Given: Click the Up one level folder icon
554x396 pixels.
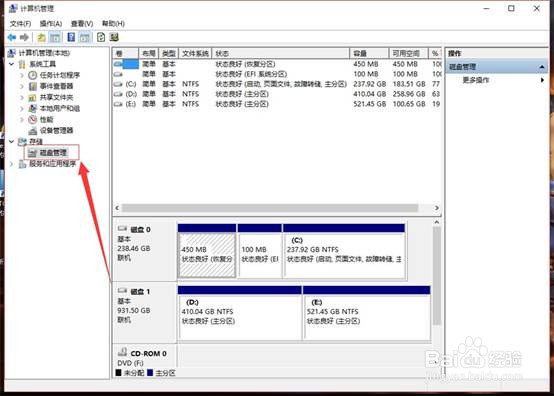Looking at the screenshot, I should point(41,37).
